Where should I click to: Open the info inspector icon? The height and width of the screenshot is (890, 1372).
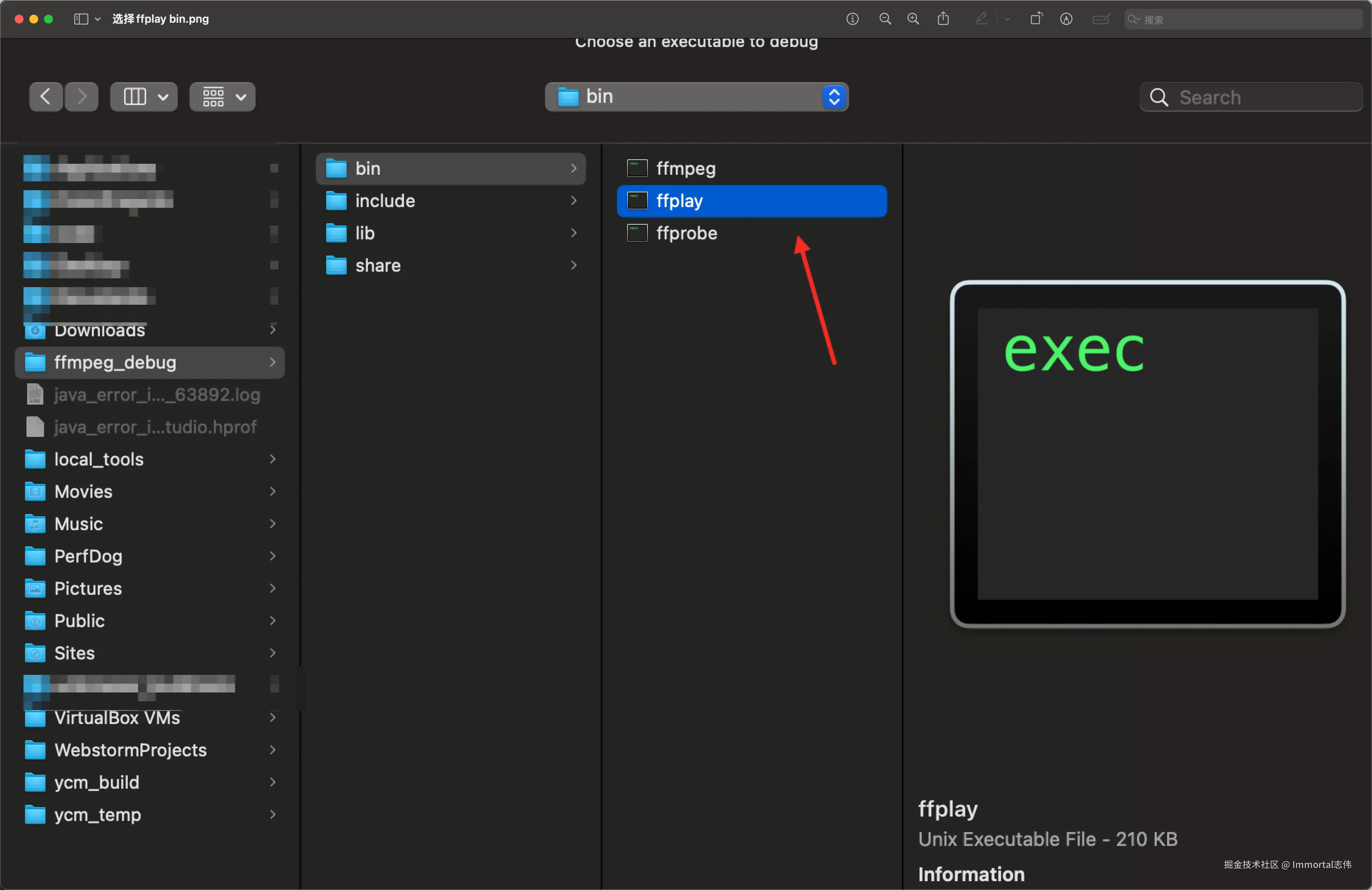click(x=852, y=19)
